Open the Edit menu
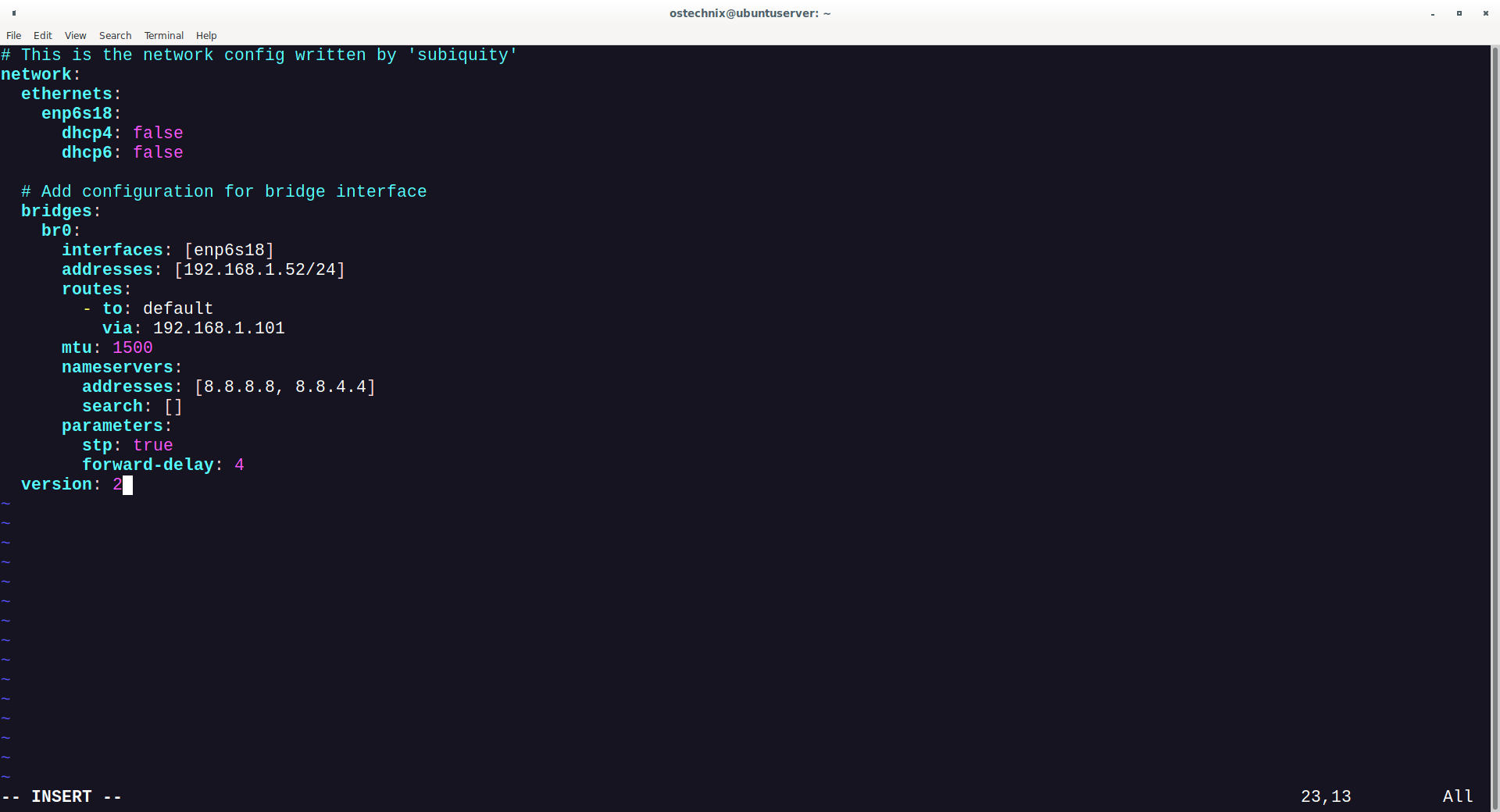The height and width of the screenshot is (812, 1500). click(43, 35)
